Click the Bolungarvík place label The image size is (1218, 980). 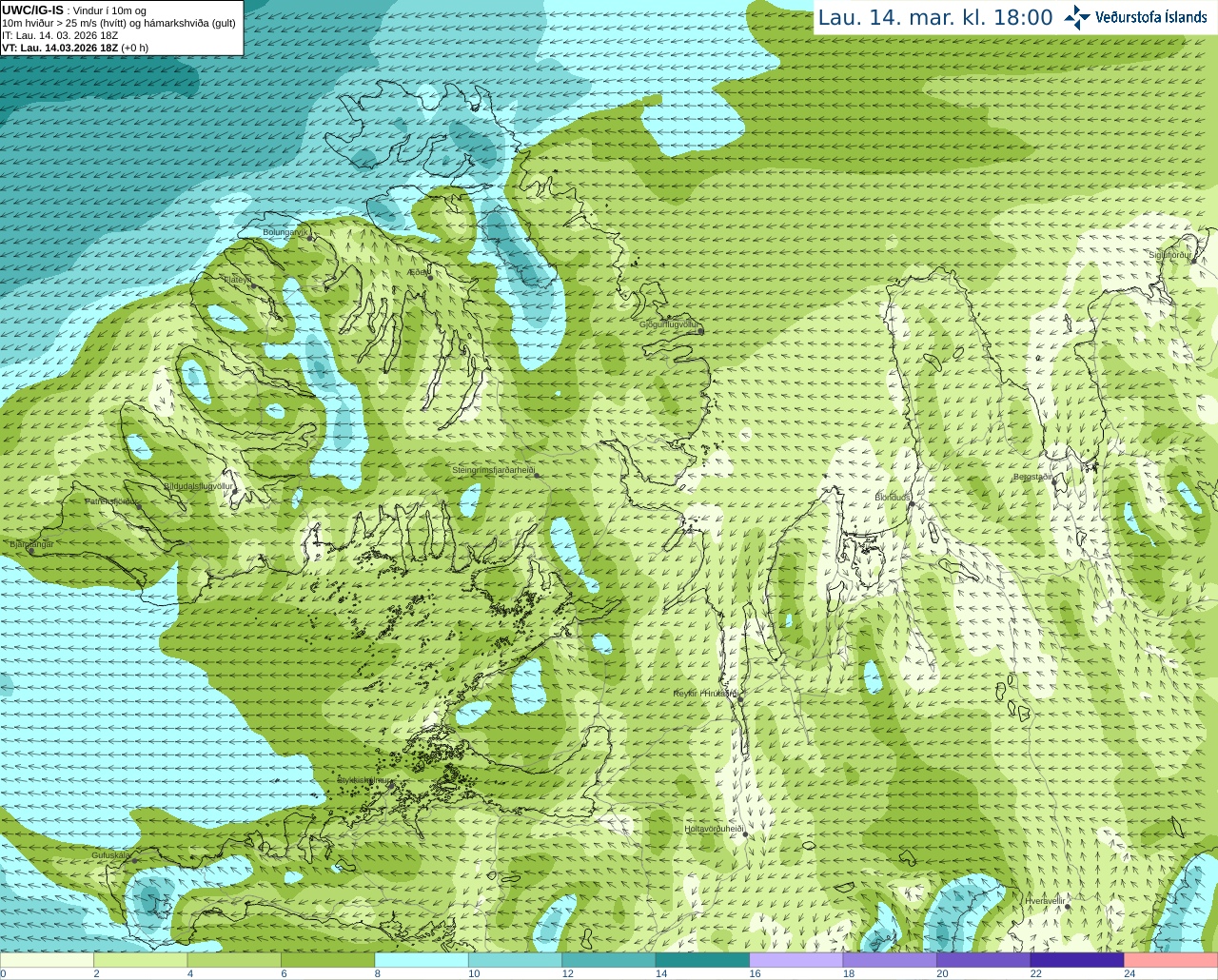[285, 232]
